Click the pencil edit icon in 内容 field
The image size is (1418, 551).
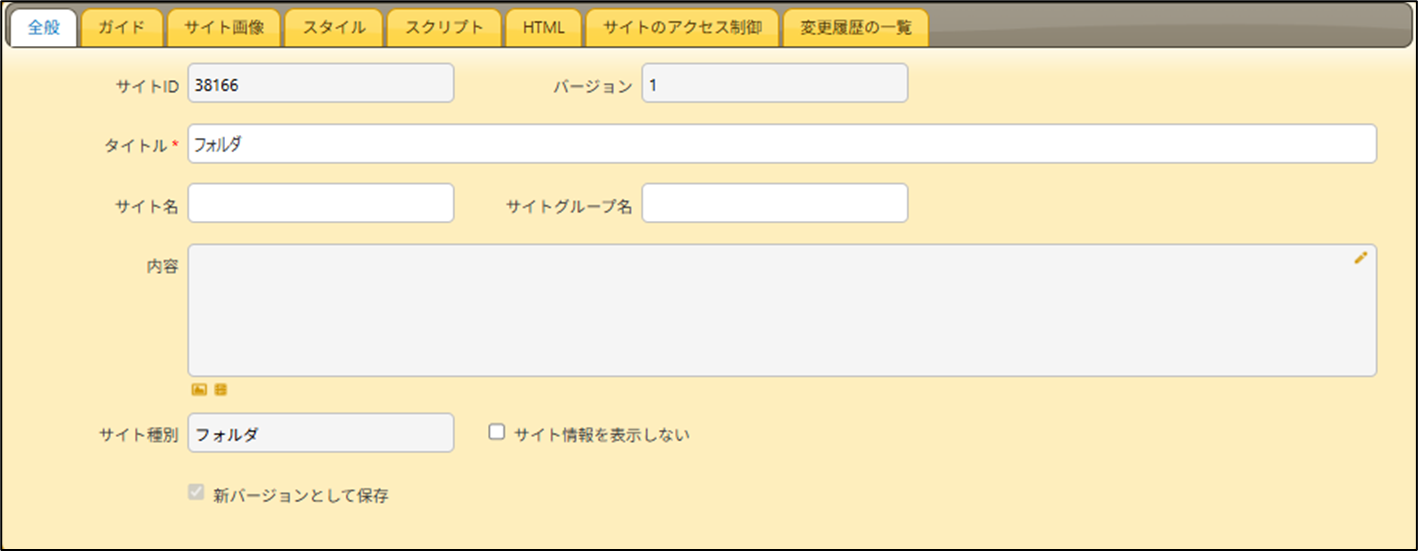click(1360, 258)
